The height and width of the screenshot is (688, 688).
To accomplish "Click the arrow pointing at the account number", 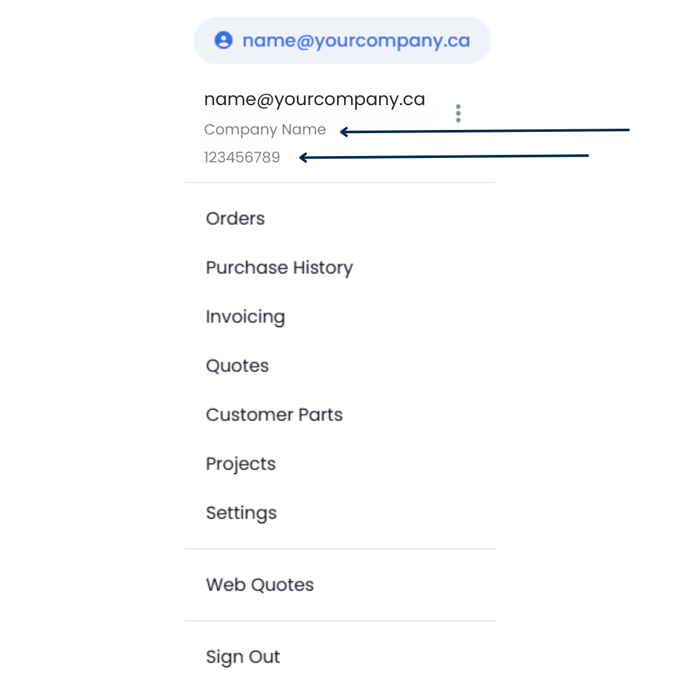I will pos(444,156).
